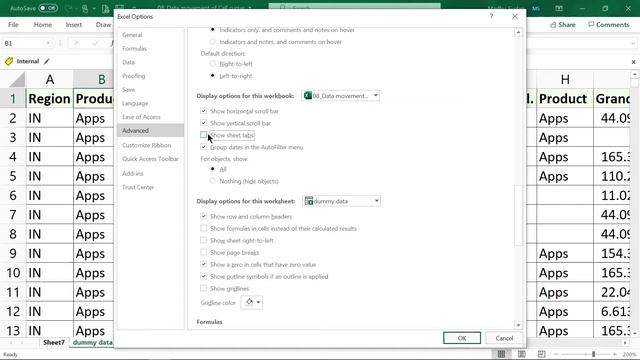Open Add-ins options category

coord(133,173)
